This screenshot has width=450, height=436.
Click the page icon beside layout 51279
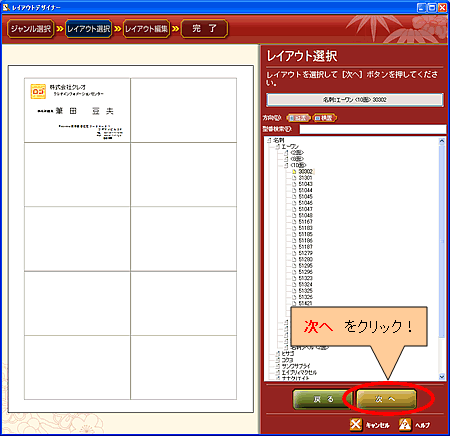294,253
